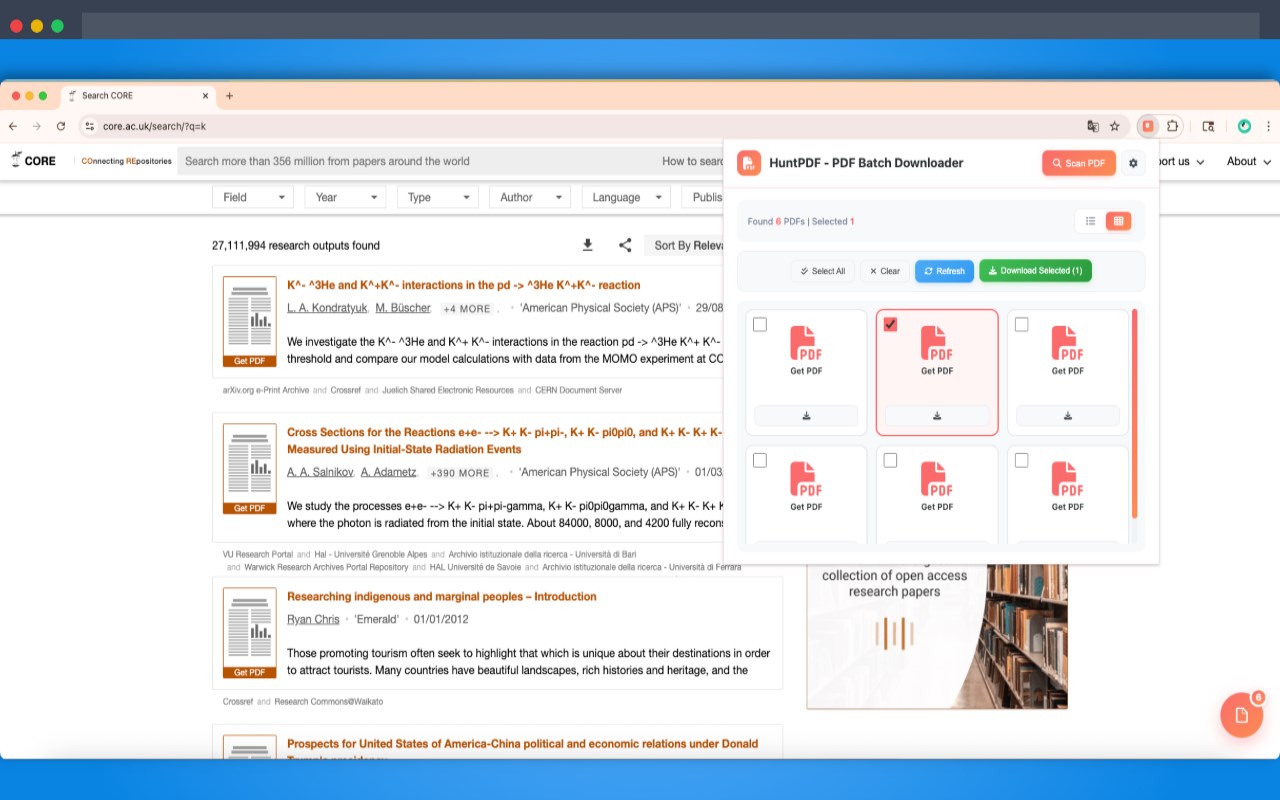Open 'Cross Sections for the Reactions' paper title
Image resolution: width=1280 pixels, height=800 pixels.
(x=504, y=441)
